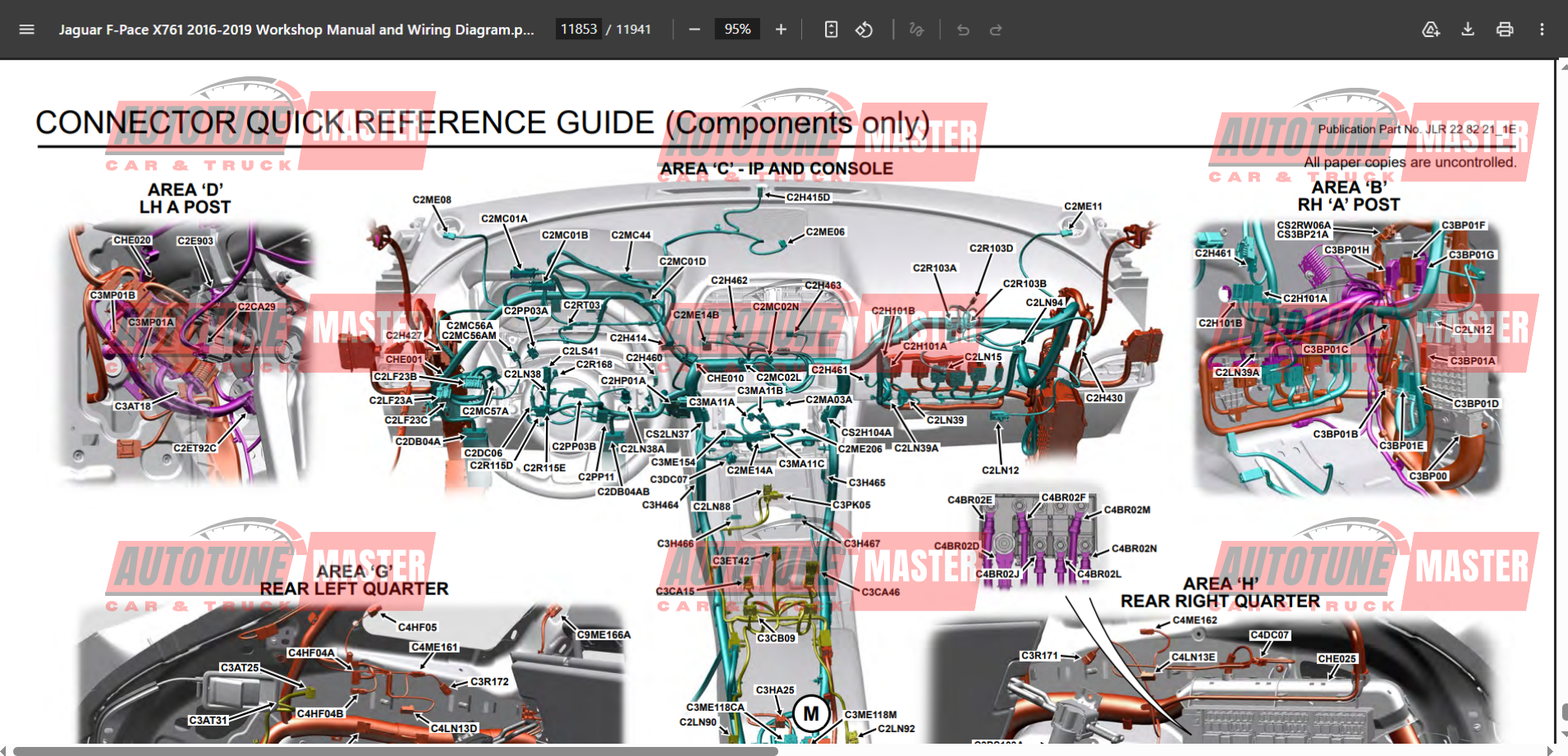Click connector label C4HF05
The image size is (1568, 756).
pos(418,627)
